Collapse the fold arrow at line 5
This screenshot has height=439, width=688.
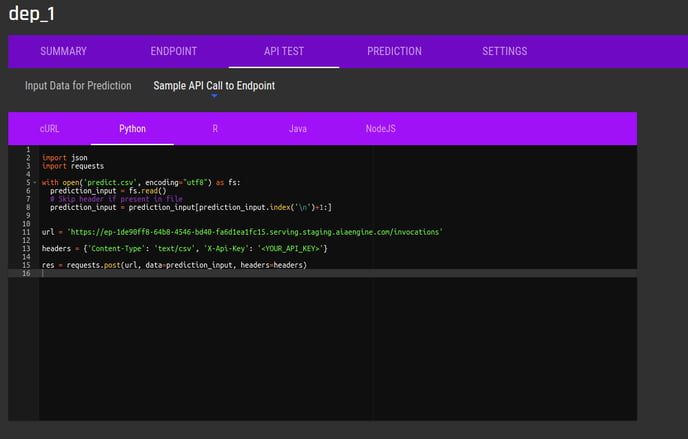point(35,182)
